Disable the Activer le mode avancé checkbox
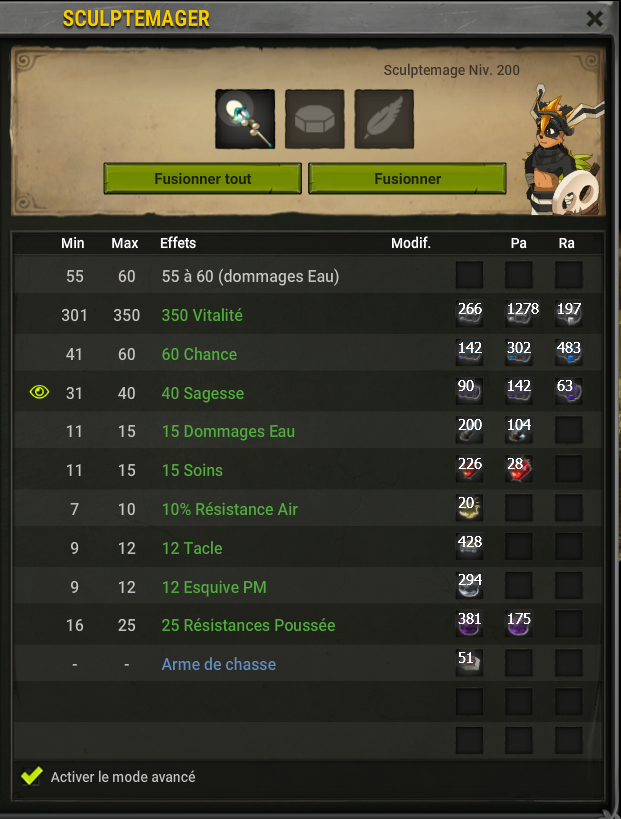Image resolution: width=621 pixels, height=819 pixels. [x=31, y=776]
